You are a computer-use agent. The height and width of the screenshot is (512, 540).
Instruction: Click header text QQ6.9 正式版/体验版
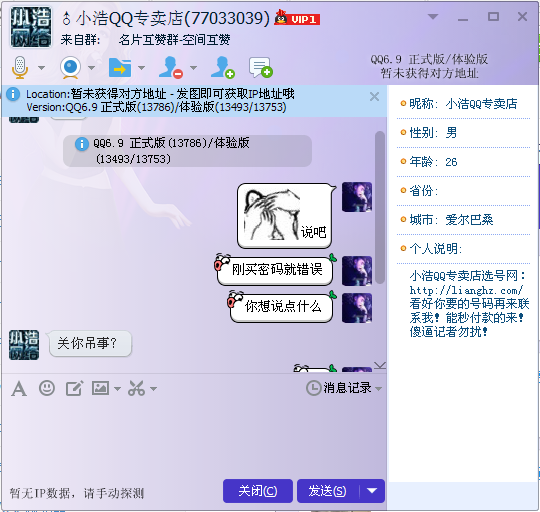(x=429, y=59)
